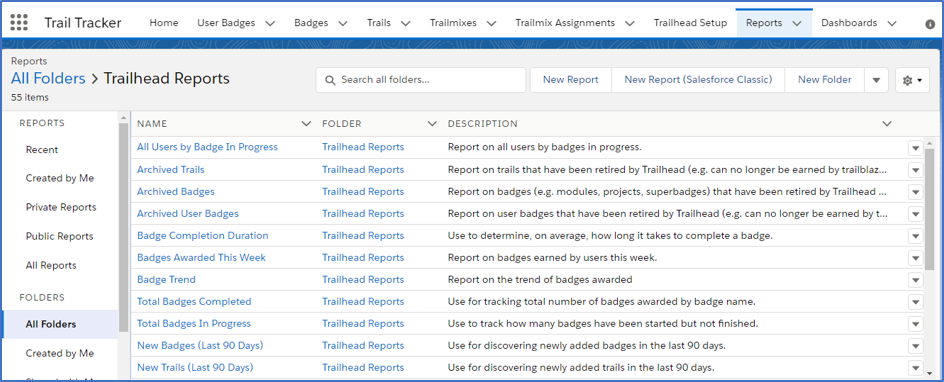Viewport: 944px width, 382px height.
Task: Click the Search all folders input field
Action: point(421,80)
